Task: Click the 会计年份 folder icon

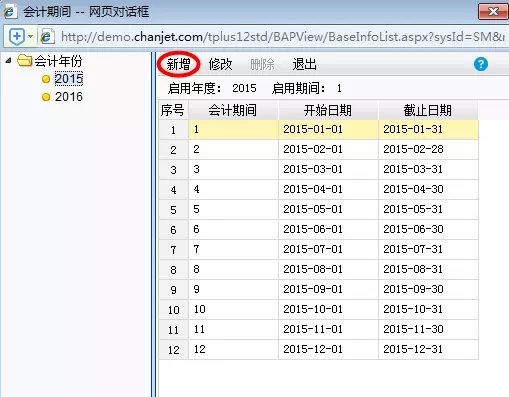Action: point(24,60)
